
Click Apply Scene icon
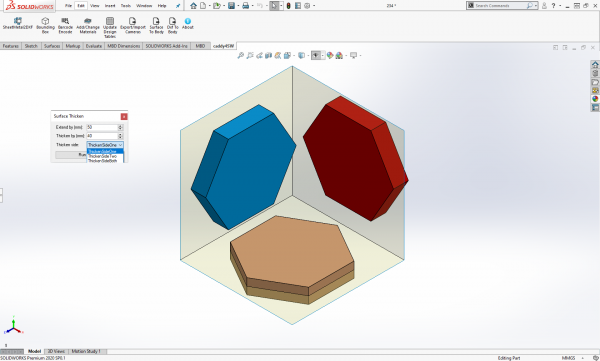[339, 56]
